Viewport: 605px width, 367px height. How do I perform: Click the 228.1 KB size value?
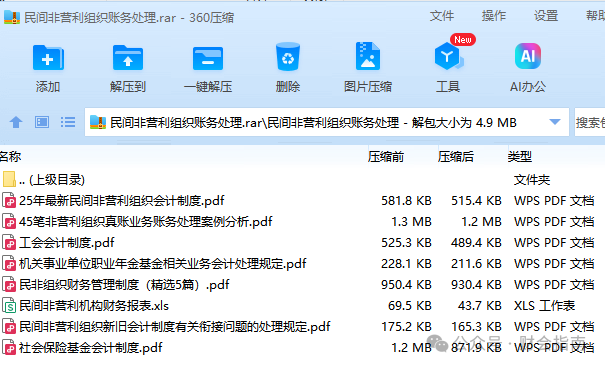click(x=406, y=264)
